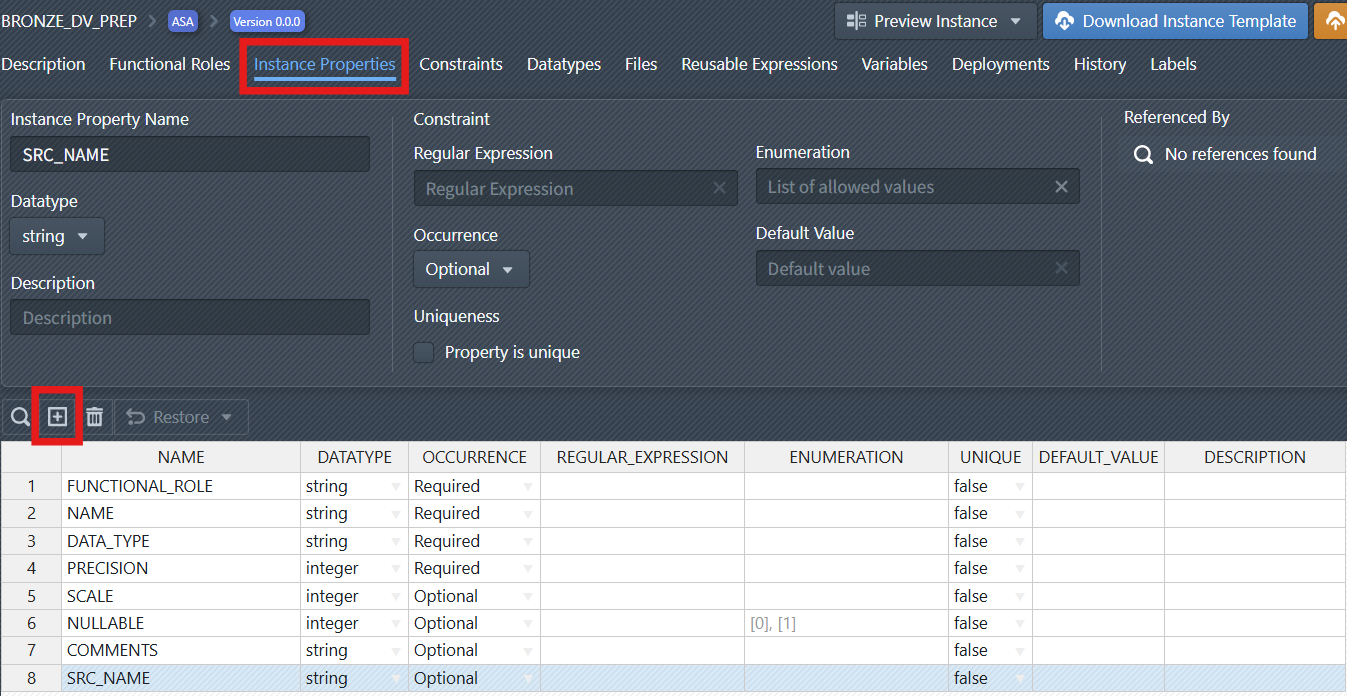
Task: Open the Datatype string dropdown
Action: pos(57,236)
